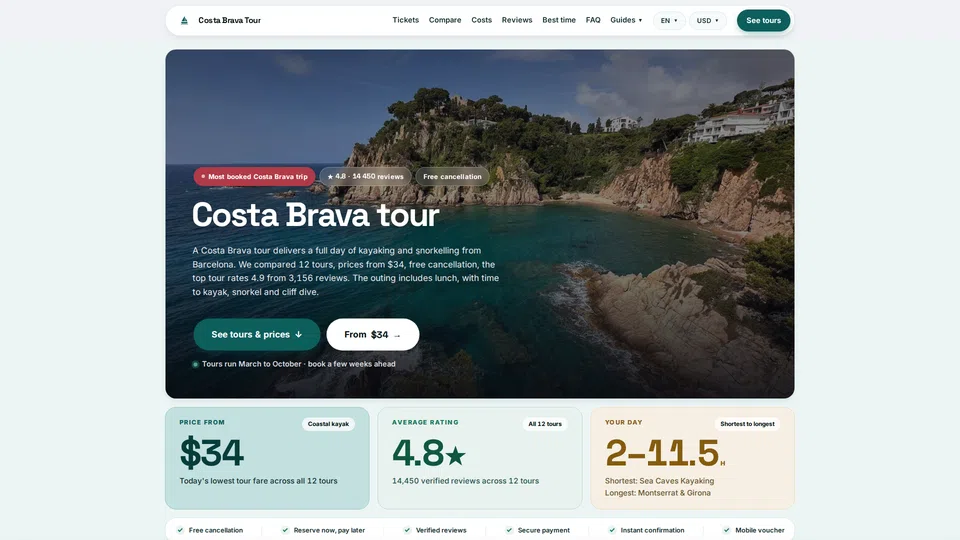This screenshot has width=960, height=540.
Task: Click the From $34 button
Action: [x=373, y=334]
